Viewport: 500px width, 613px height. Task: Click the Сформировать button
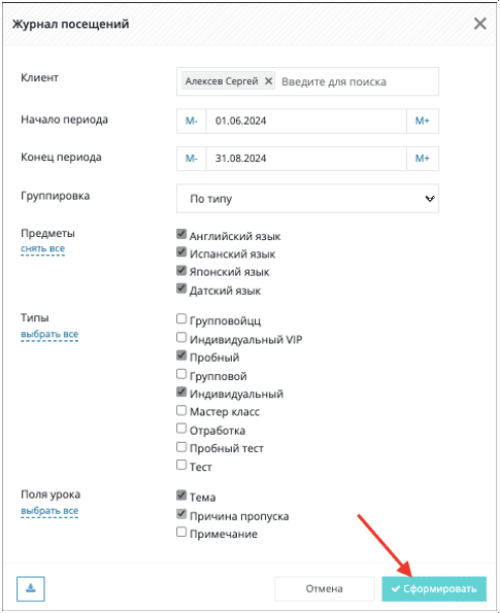434,589
